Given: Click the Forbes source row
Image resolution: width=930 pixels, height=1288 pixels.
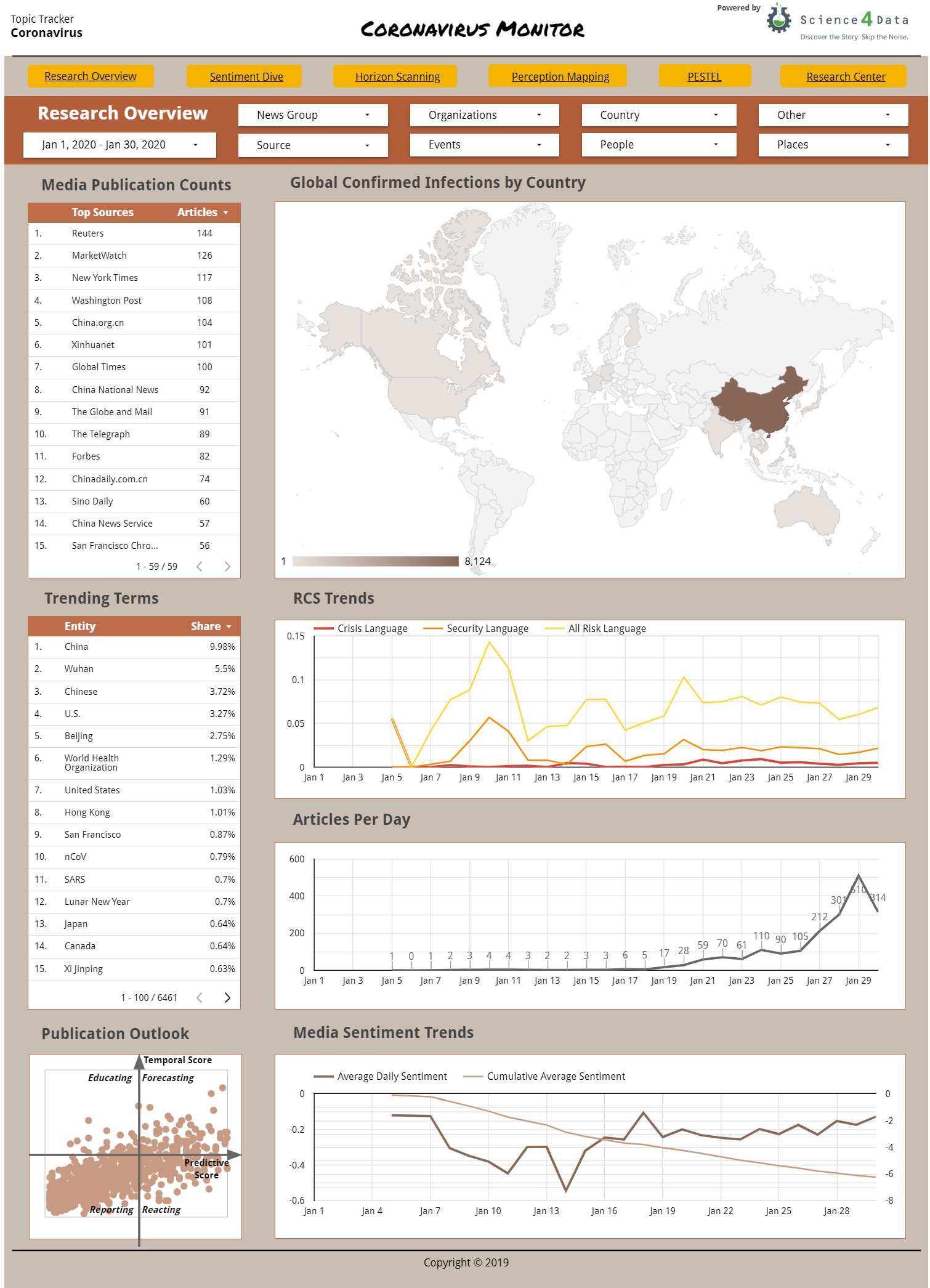Looking at the screenshot, I should [x=134, y=456].
